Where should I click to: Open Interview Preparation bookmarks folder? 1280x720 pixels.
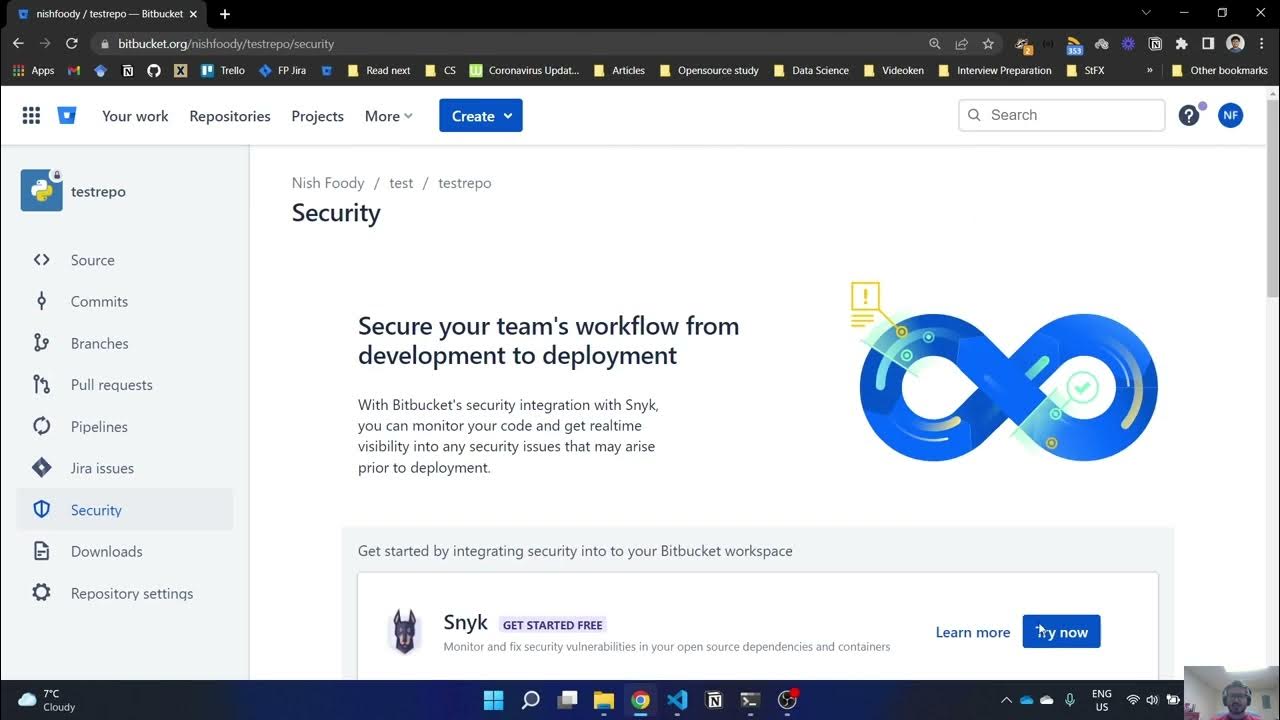pyautogui.click(x=995, y=71)
